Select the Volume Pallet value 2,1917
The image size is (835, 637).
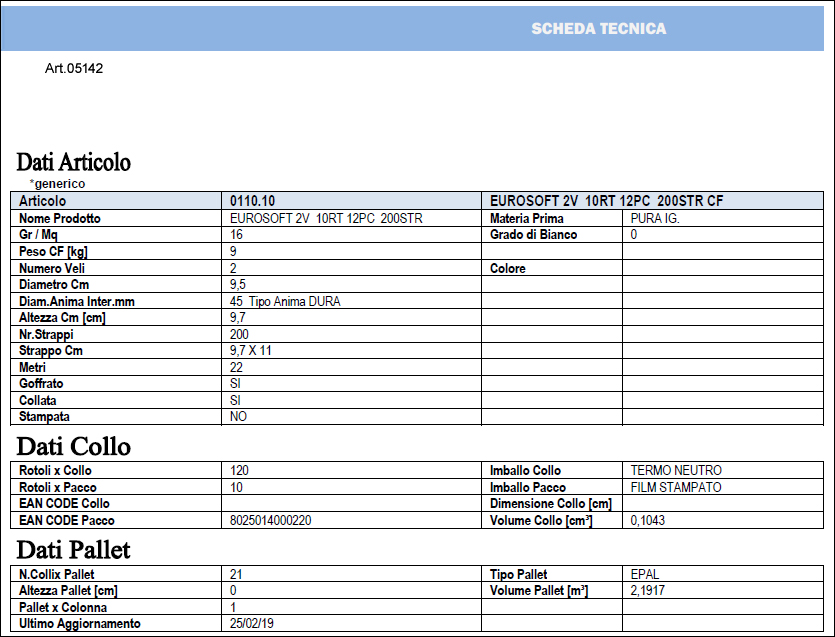pyautogui.click(x=648, y=590)
